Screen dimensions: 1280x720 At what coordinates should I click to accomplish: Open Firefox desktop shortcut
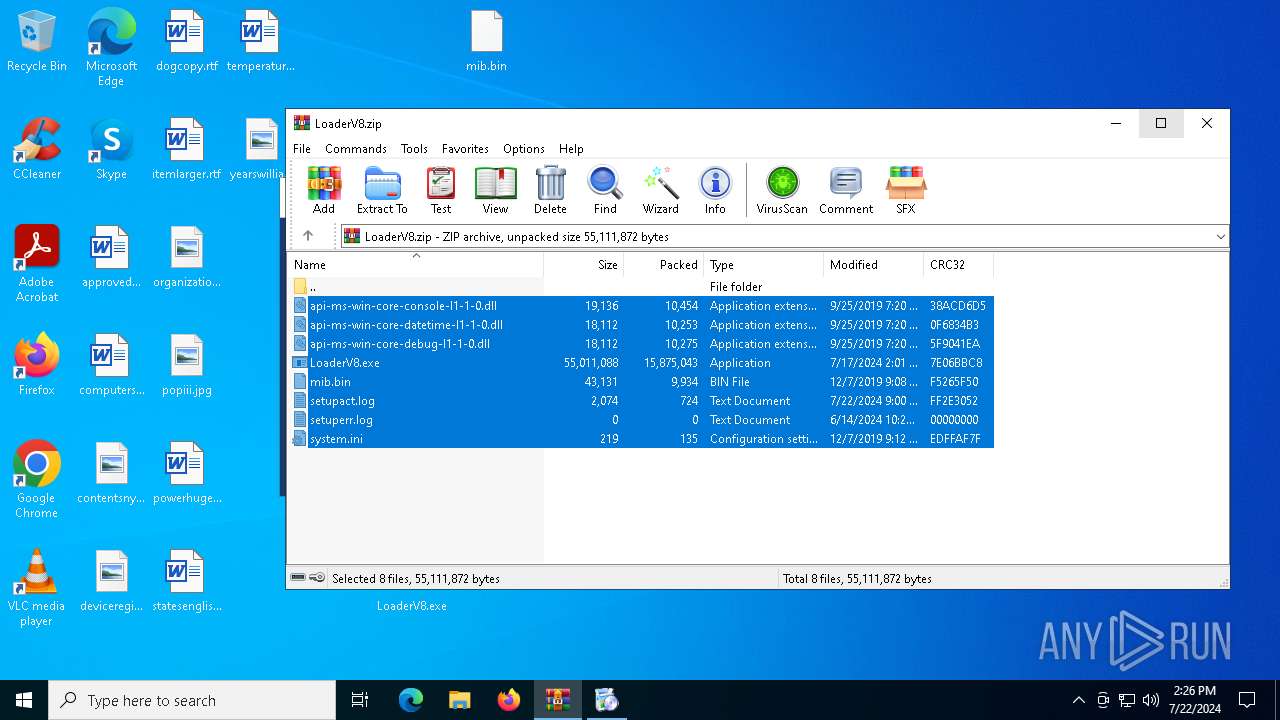click(37, 364)
